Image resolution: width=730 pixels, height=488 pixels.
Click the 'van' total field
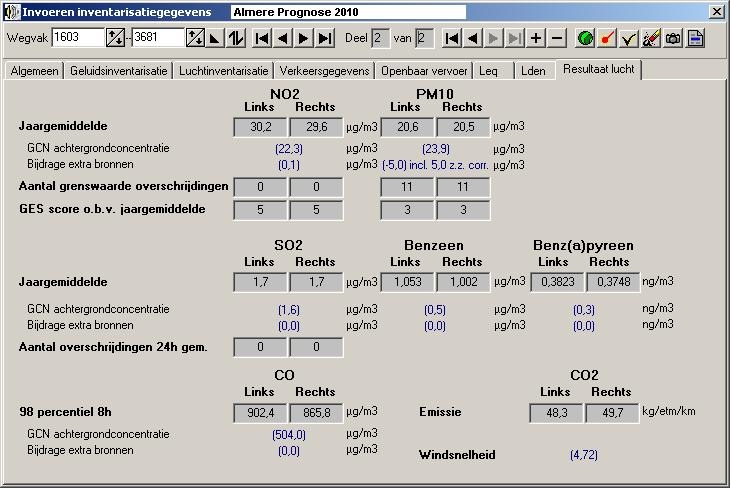click(425, 38)
